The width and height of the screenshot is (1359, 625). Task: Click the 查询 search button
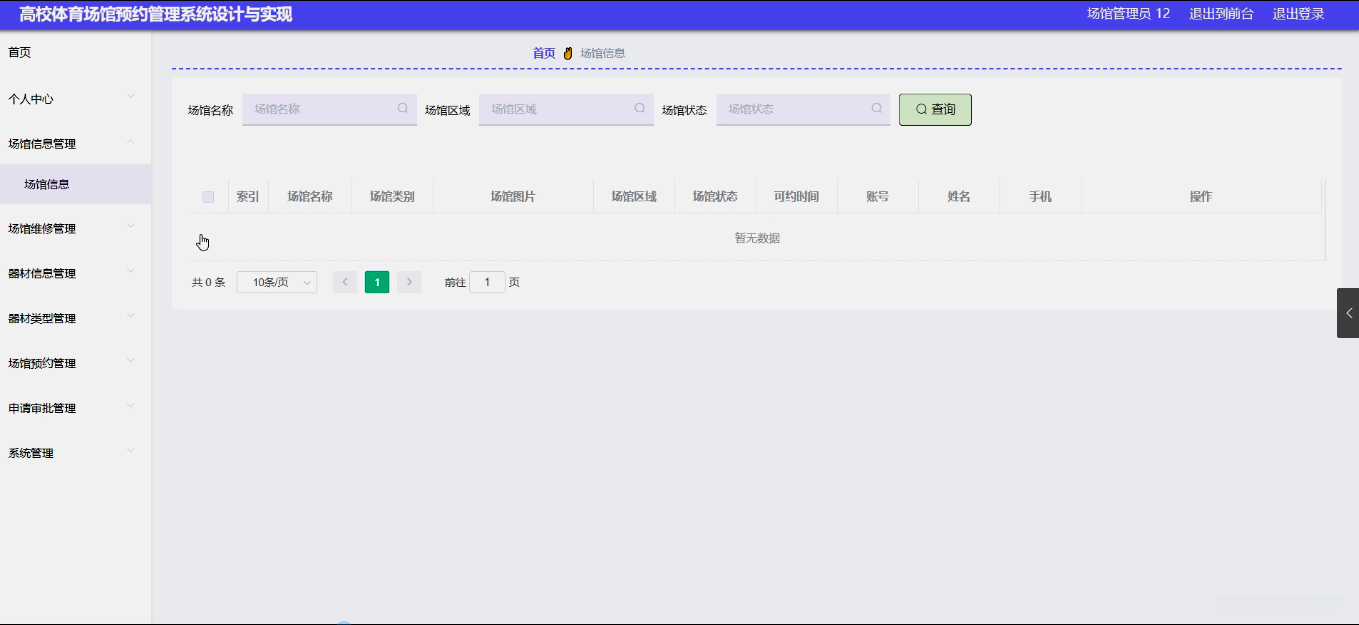[935, 109]
